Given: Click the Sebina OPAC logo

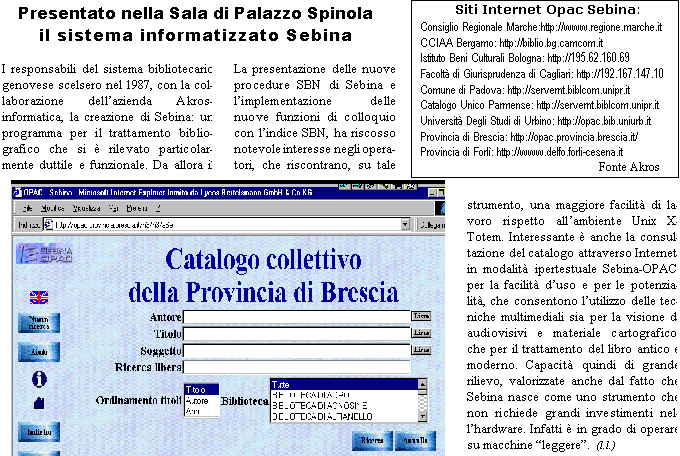Looking at the screenshot, I should pyautogui.click(x=45, y=254).
